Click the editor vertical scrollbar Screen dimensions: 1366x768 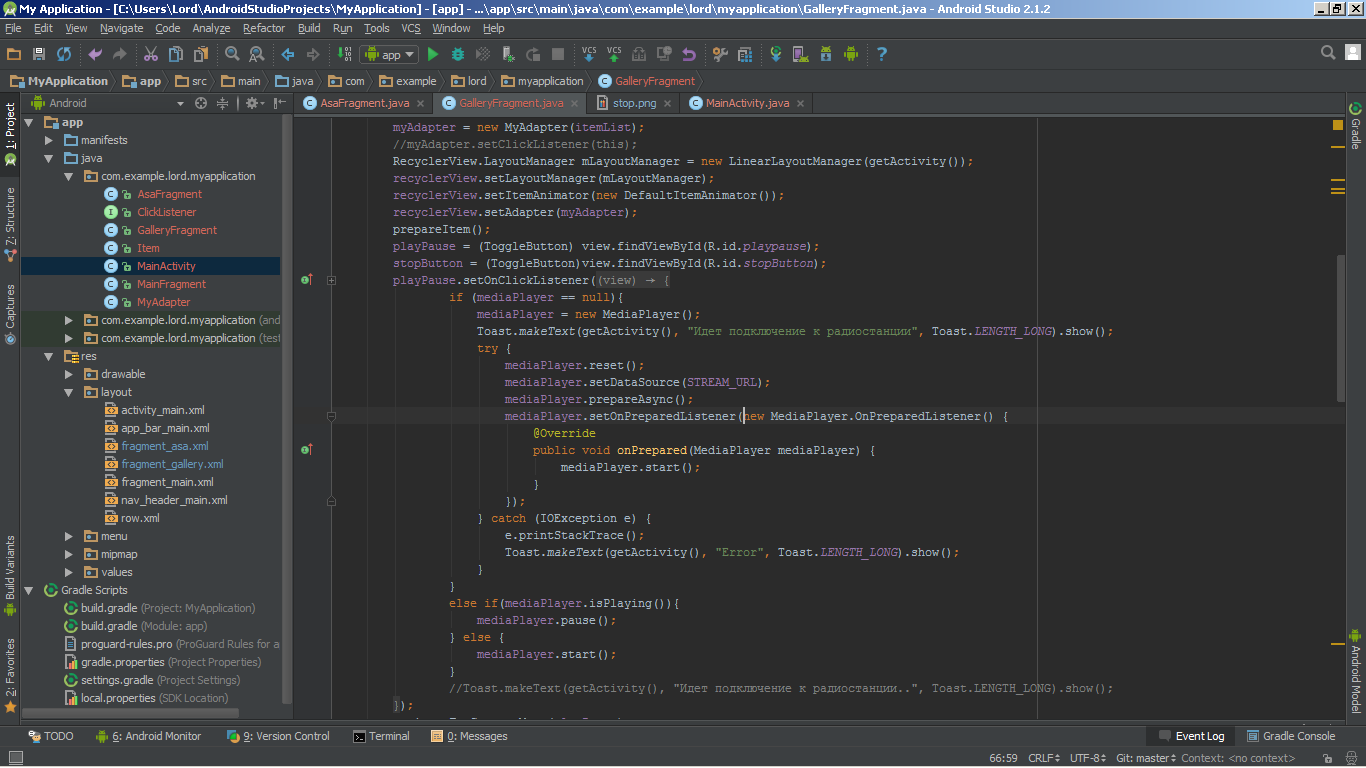pos(1341,328)
